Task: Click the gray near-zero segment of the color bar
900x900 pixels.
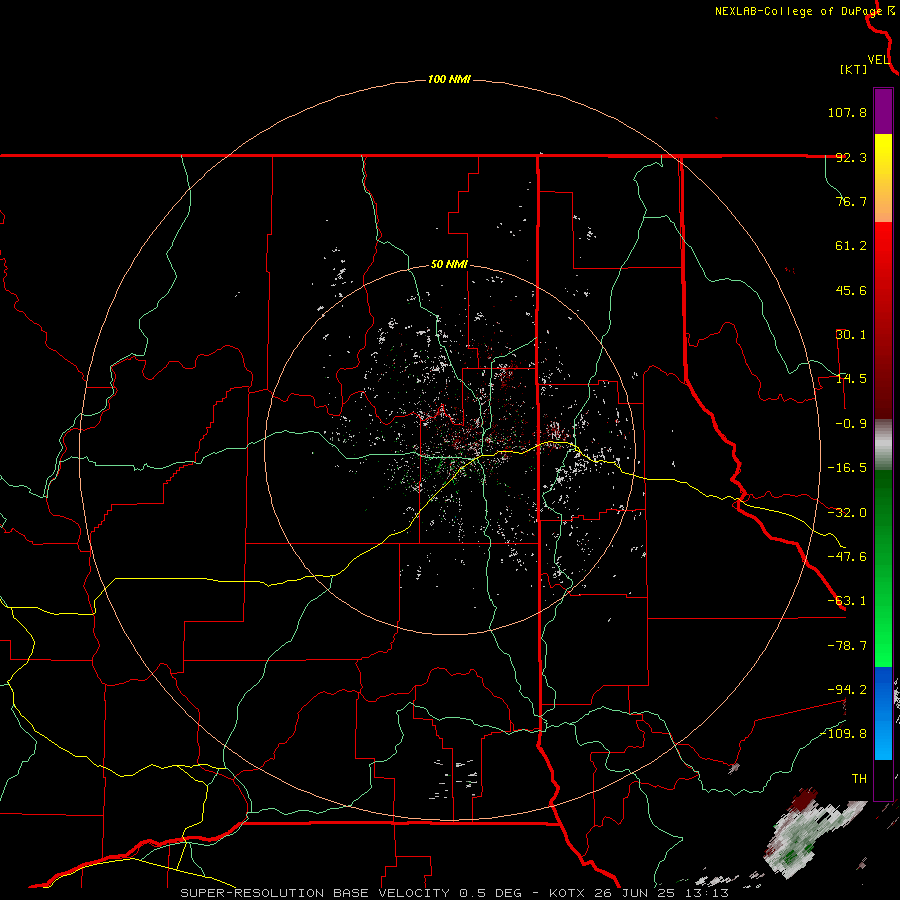Action: pyautogui.click(x=883, y=445)
